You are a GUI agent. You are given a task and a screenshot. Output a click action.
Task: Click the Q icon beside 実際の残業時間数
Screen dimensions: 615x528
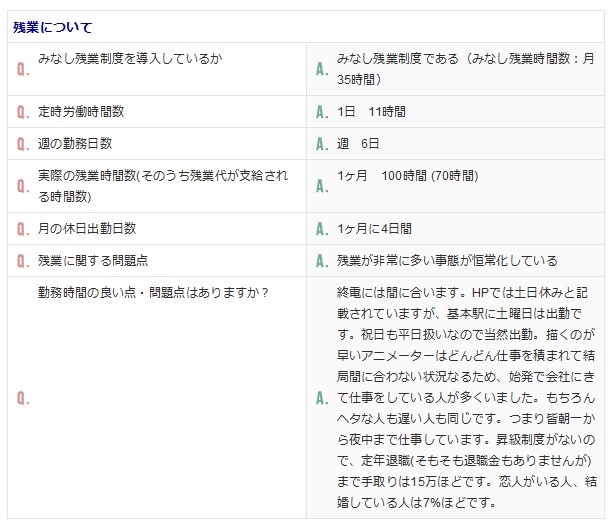(x=23, y=186)
